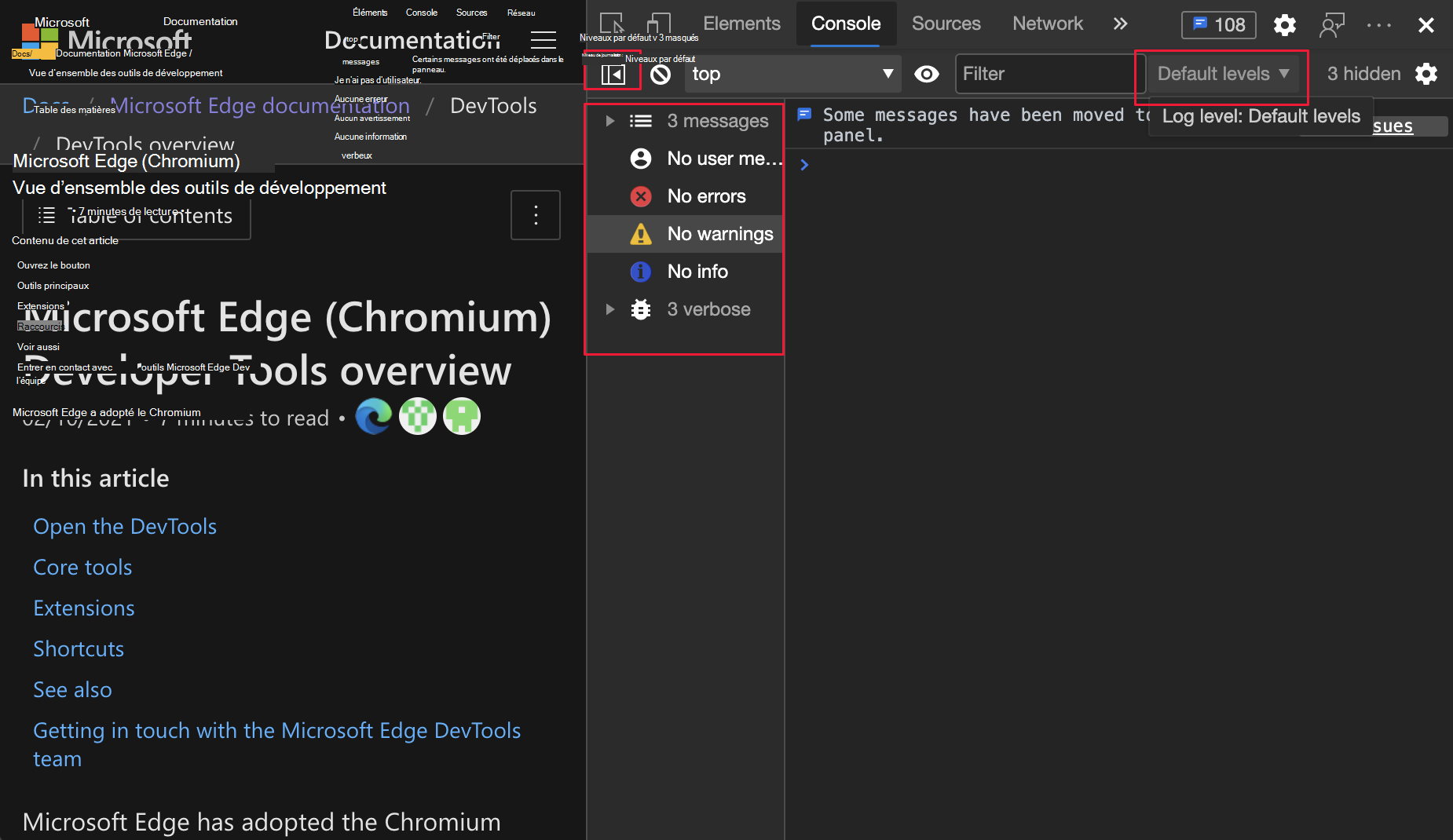This screenshot has width=1453, height=840.
Task: Open Getting in touch with DevTools team link
Action: 276,745
